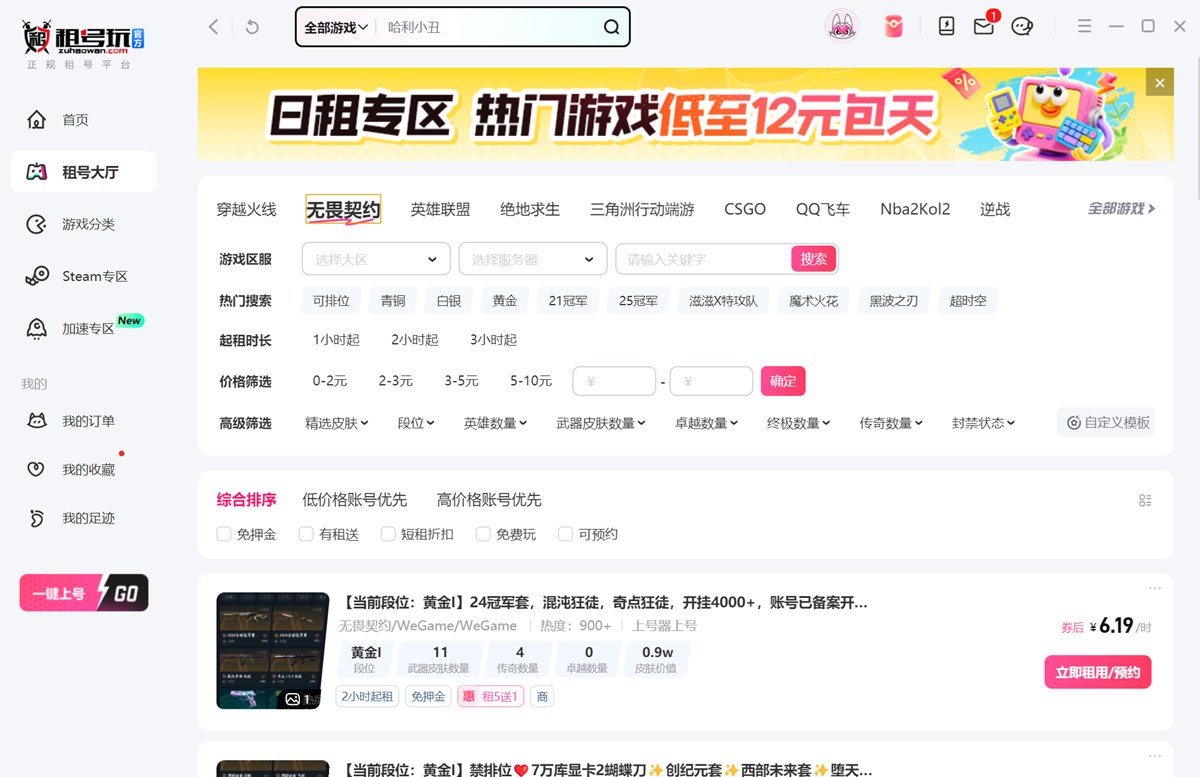Expand the 选择大区 dropdown

tap(375, 258)
